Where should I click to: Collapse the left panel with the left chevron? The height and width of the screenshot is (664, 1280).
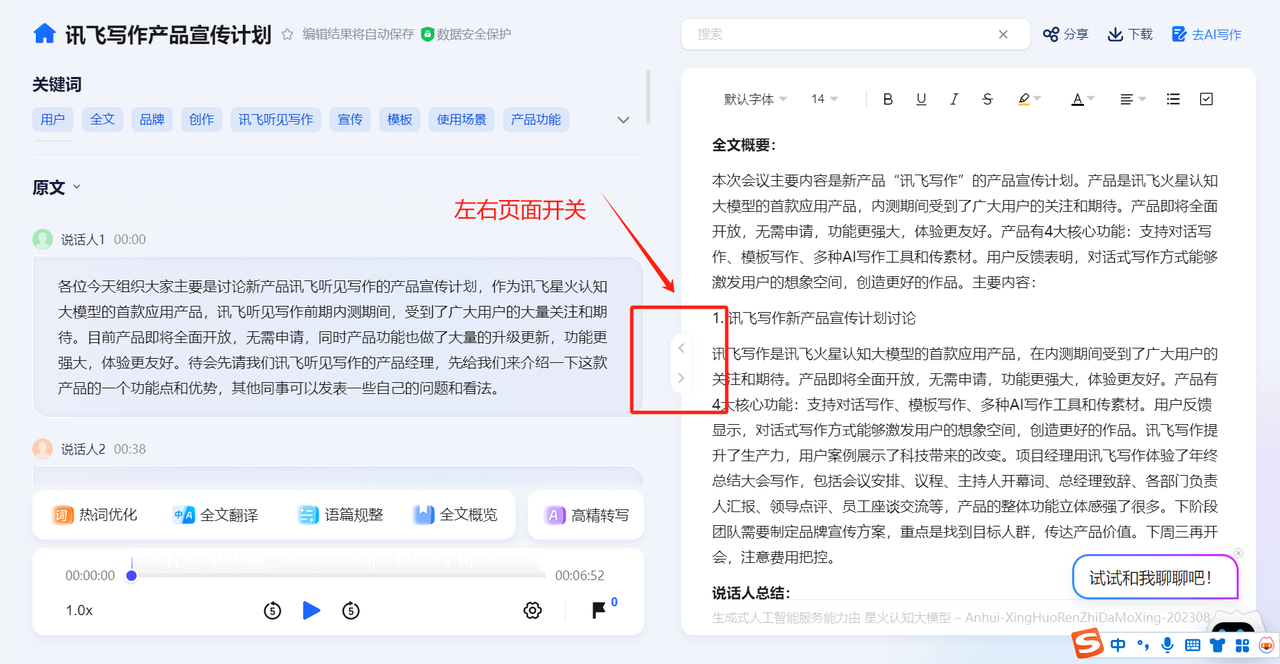pyautogui.click(x=681, y=348)
